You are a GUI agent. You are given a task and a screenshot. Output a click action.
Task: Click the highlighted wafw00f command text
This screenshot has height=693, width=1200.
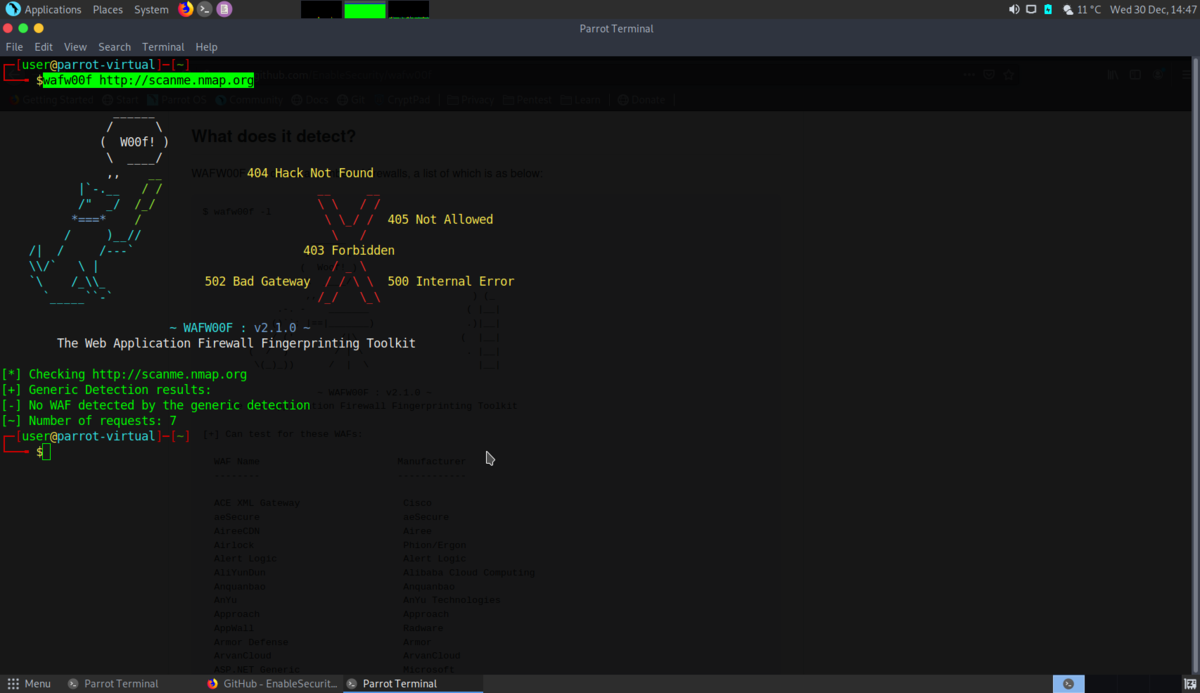tap(148, 80)
